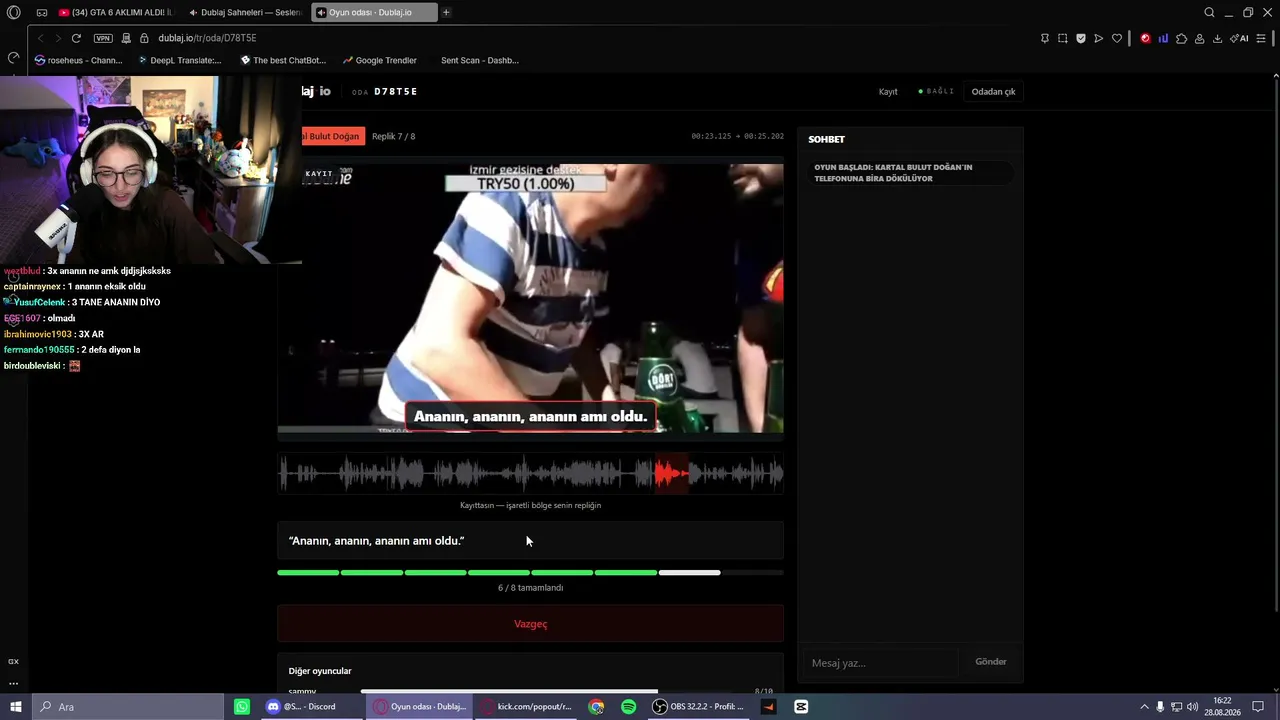View site security padlock info
Viewport: 1280px width, 720px height.
(x=144, y=38)
